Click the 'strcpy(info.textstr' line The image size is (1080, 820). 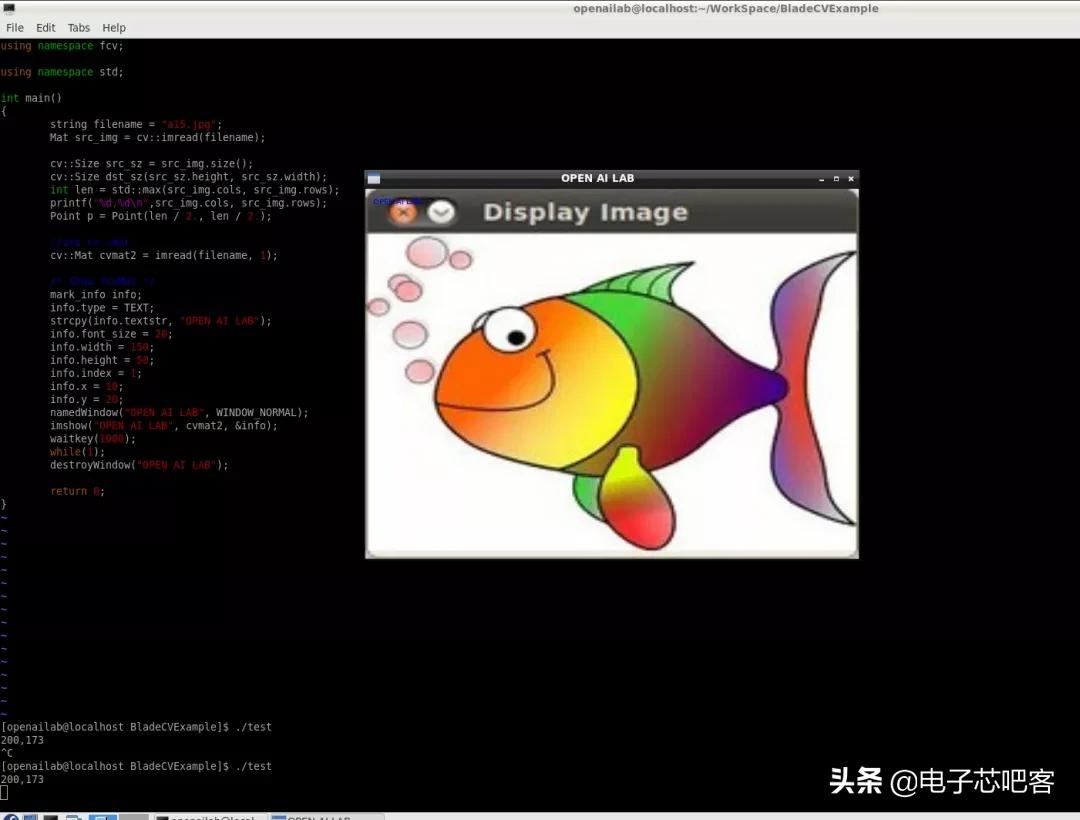(x=160, y=321)
